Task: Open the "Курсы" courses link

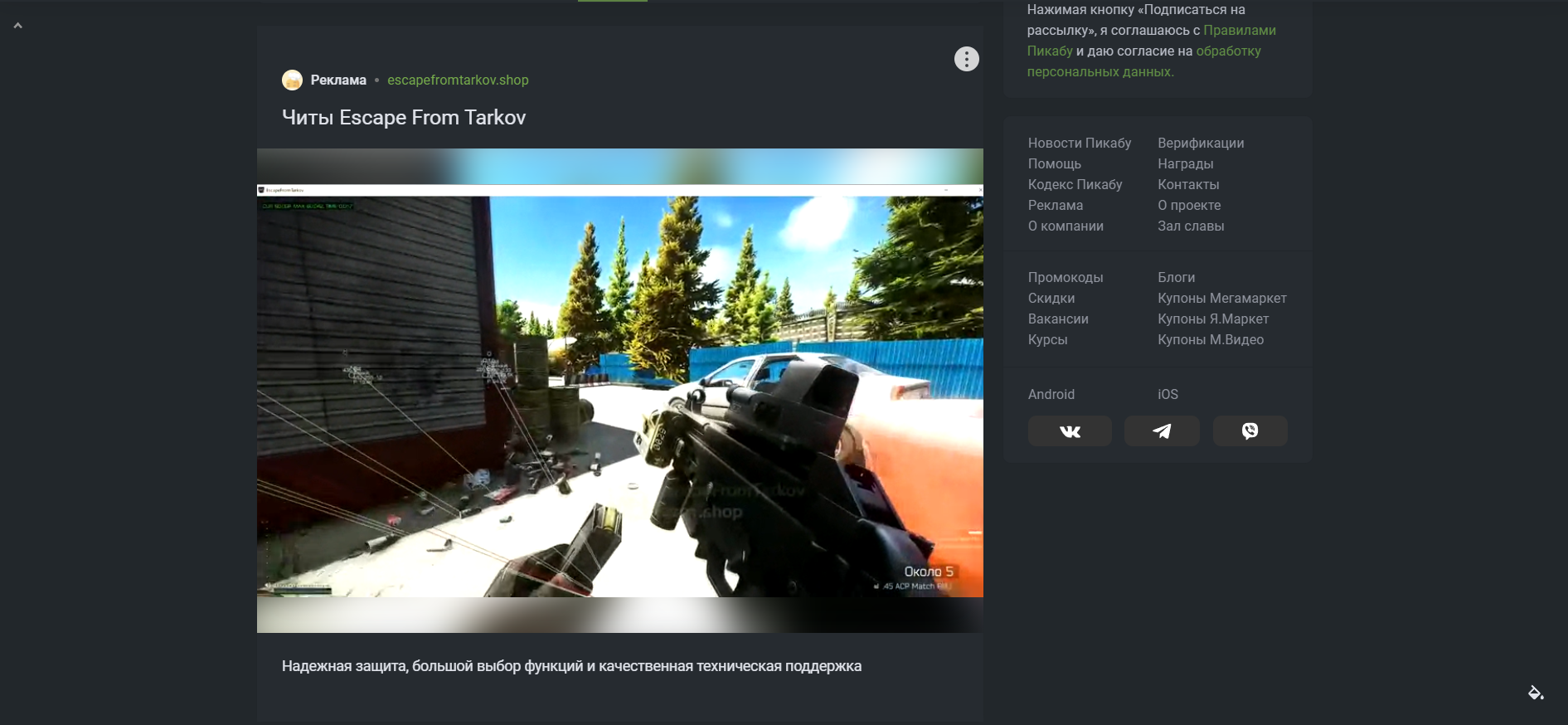Action: 1048,340
